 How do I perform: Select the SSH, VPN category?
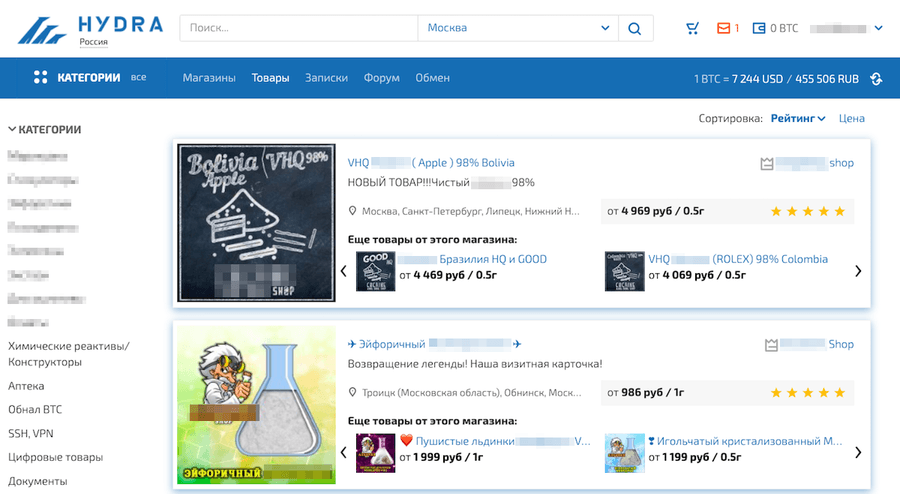coord(31,434)
